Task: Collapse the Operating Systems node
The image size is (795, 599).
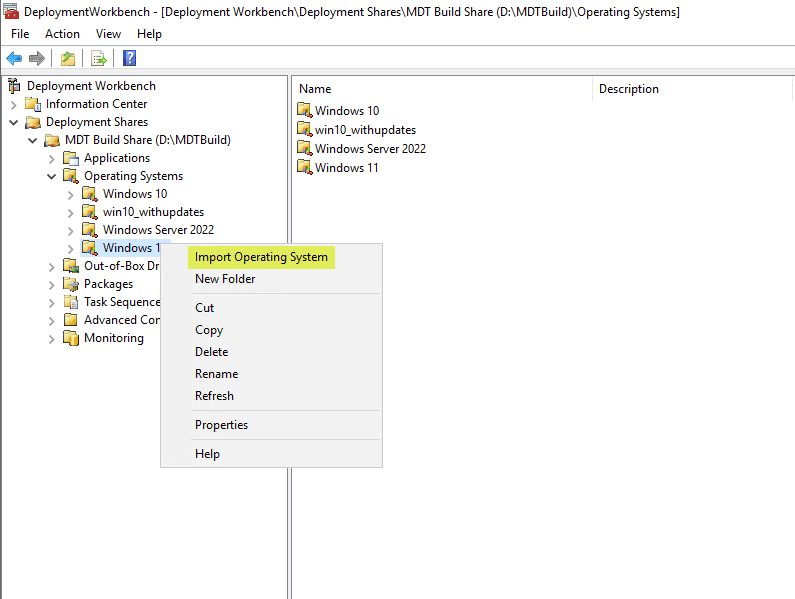Action: (x=51, y=177)
